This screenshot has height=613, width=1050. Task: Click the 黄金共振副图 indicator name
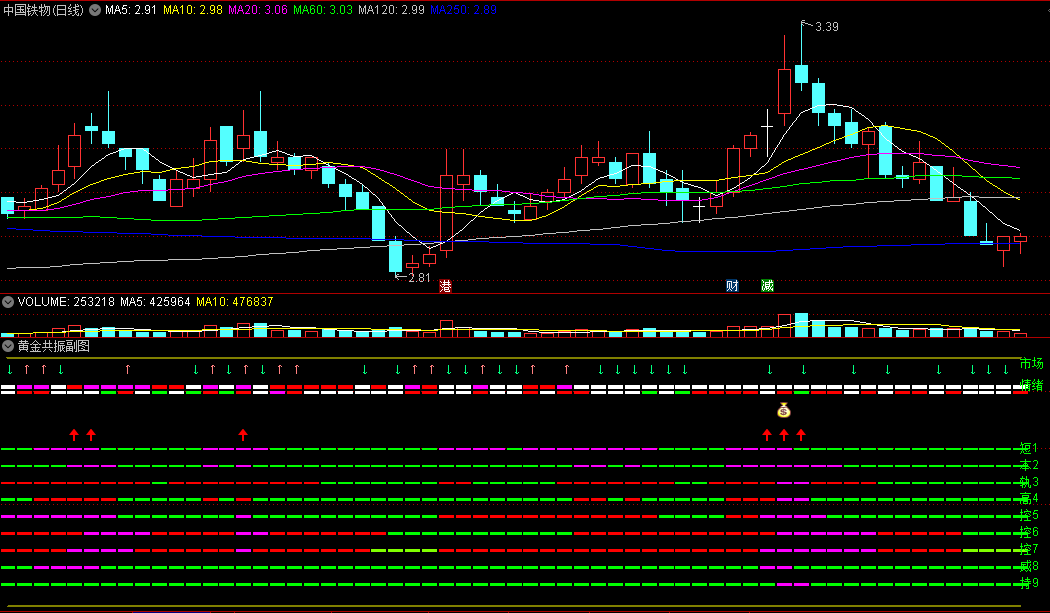(54, 346)
